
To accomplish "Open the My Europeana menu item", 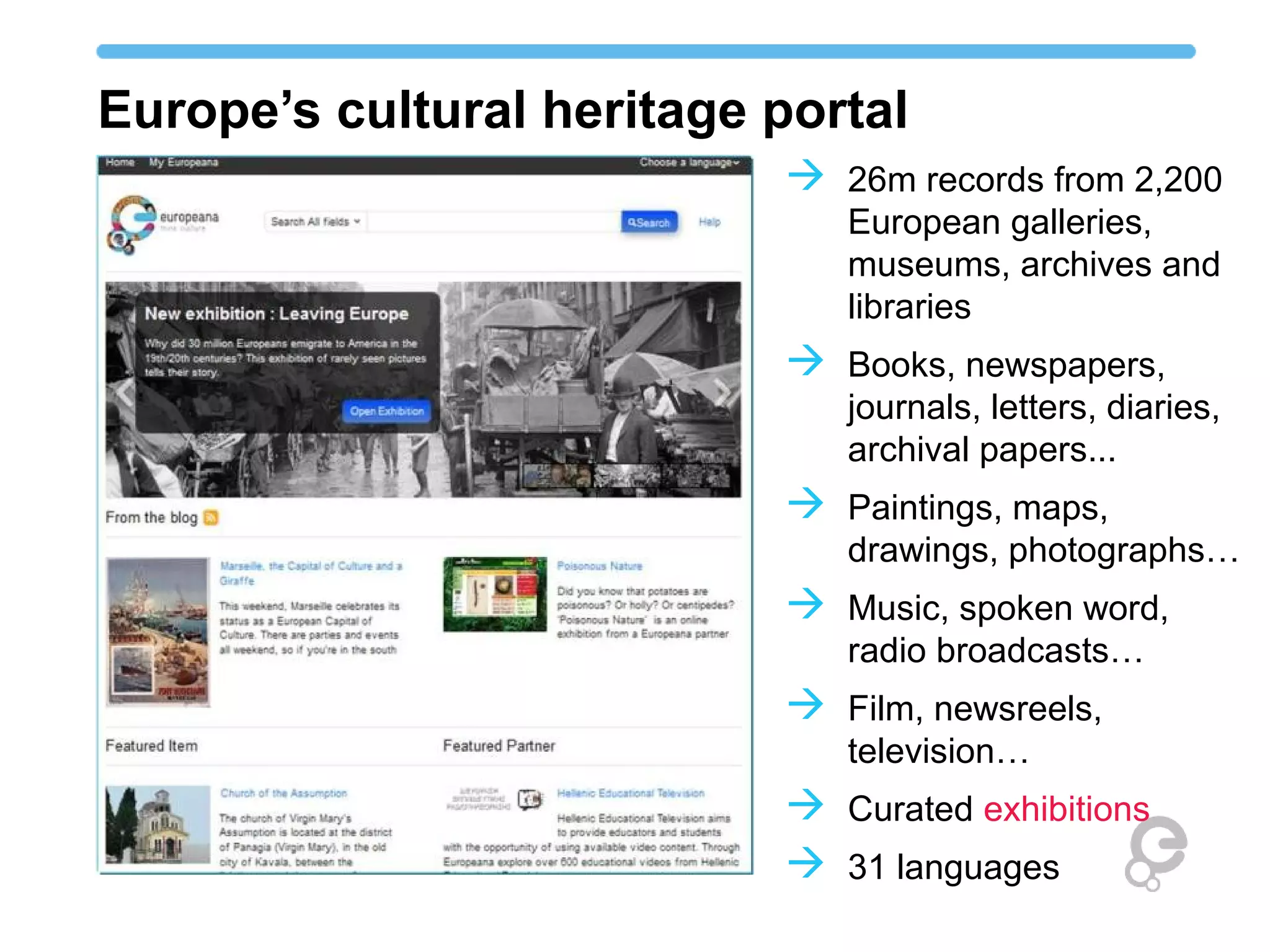I will 184,162.
